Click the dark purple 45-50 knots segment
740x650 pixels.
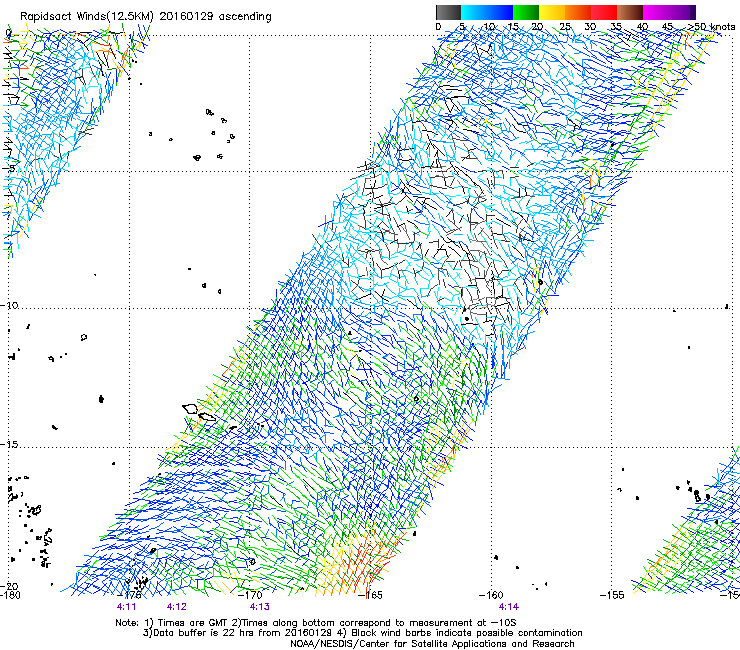click(682, 12)
